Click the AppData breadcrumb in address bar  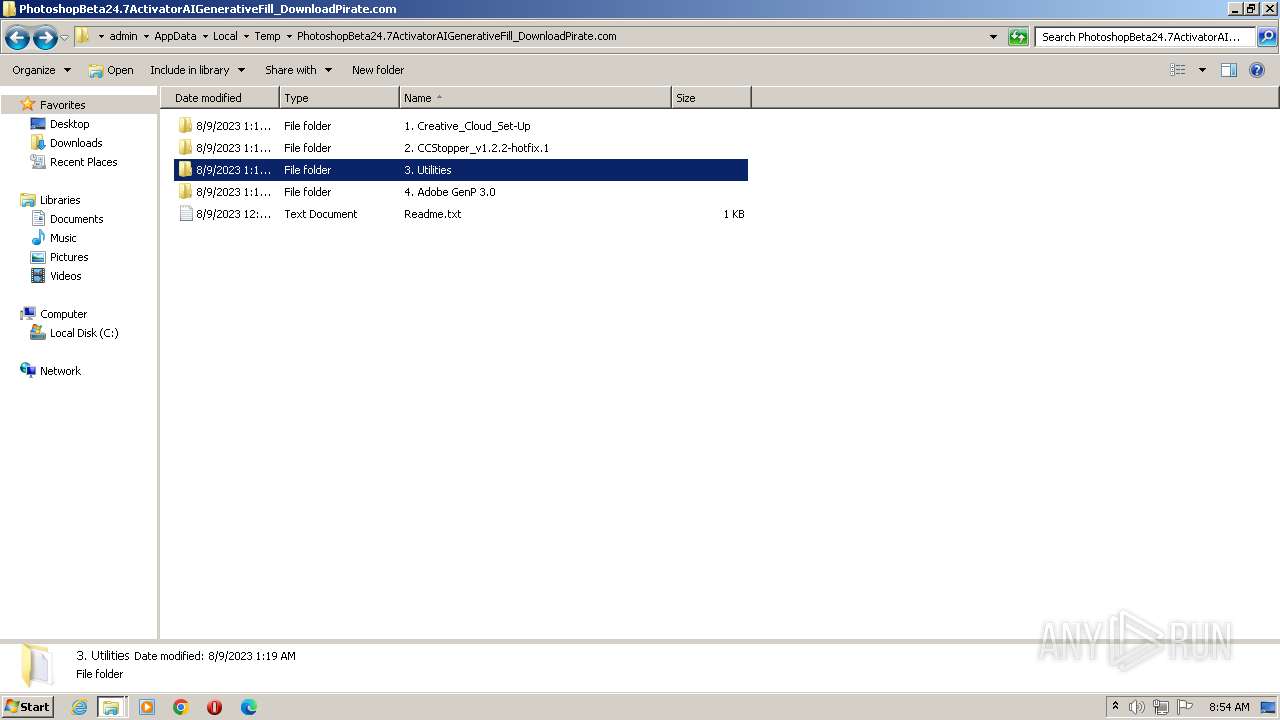[x=175, y=36]
